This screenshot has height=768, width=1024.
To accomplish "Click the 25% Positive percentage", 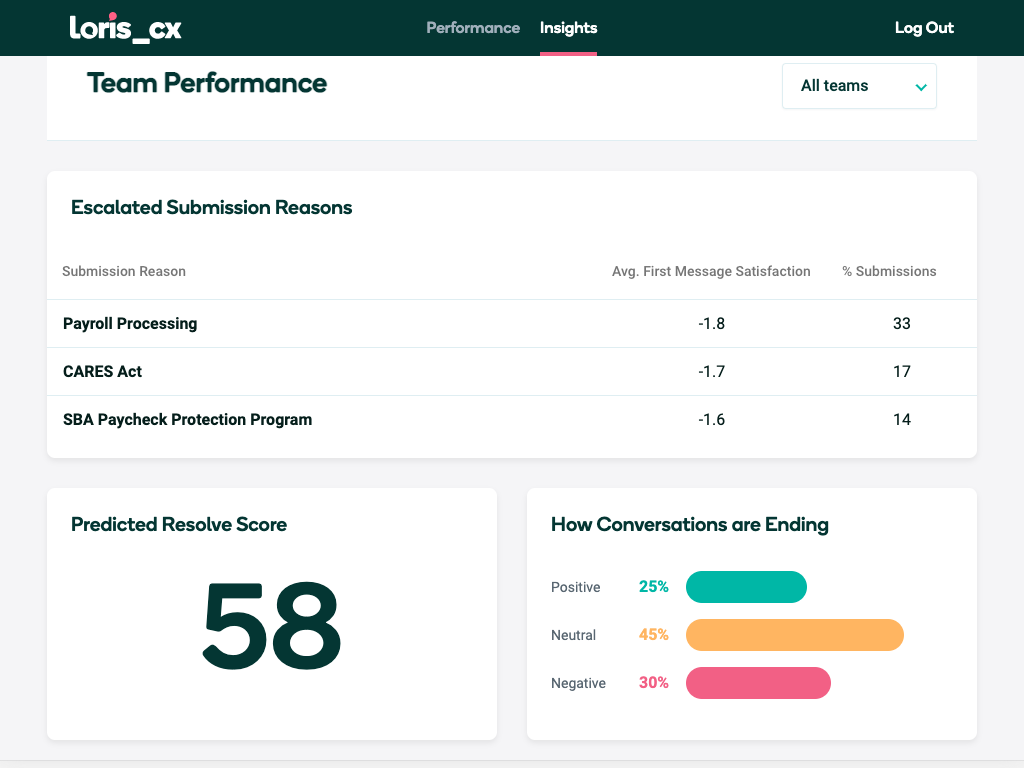I will tap(653, 587).
